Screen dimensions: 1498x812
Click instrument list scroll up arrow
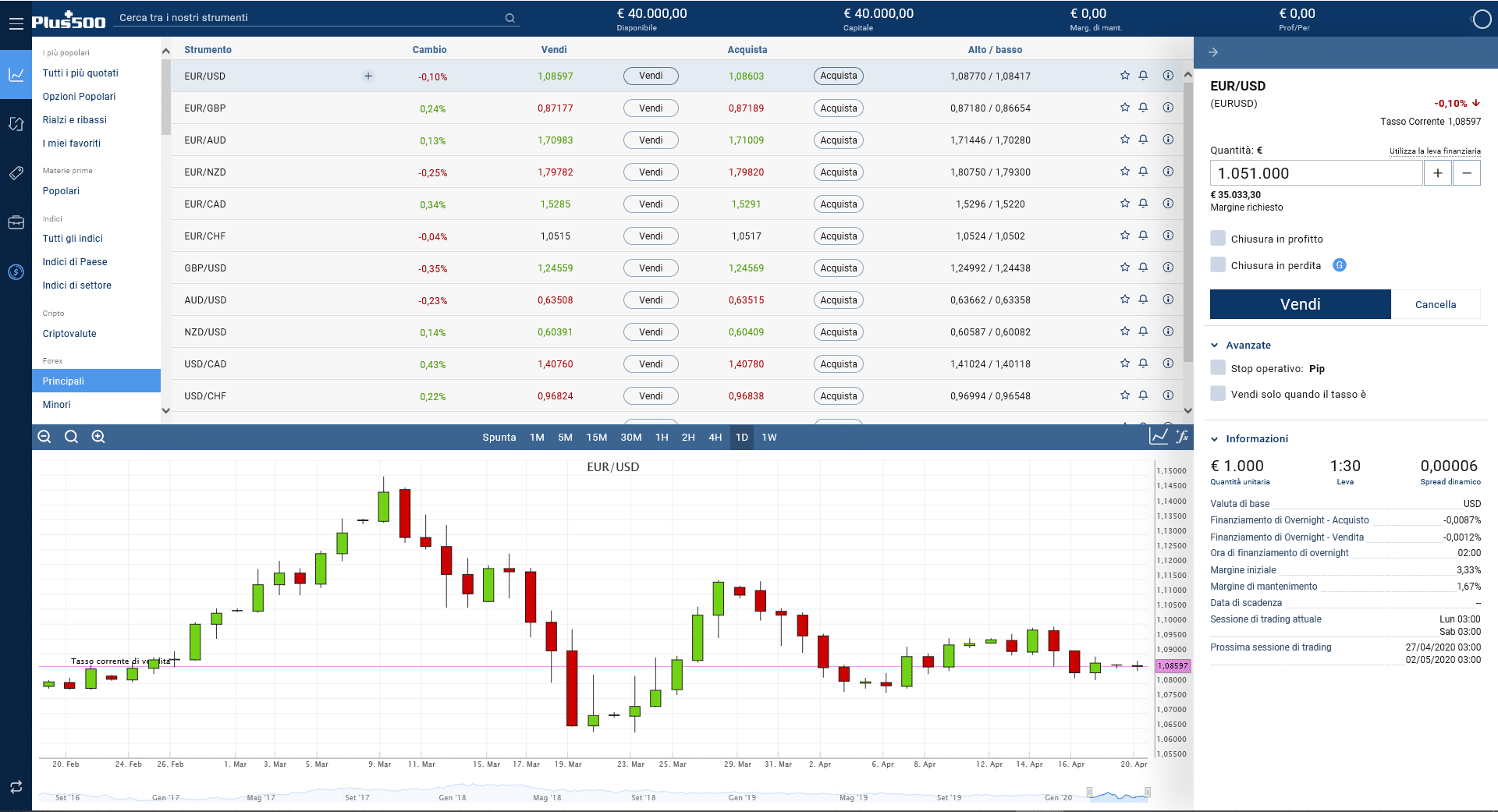click(1187, 75)
